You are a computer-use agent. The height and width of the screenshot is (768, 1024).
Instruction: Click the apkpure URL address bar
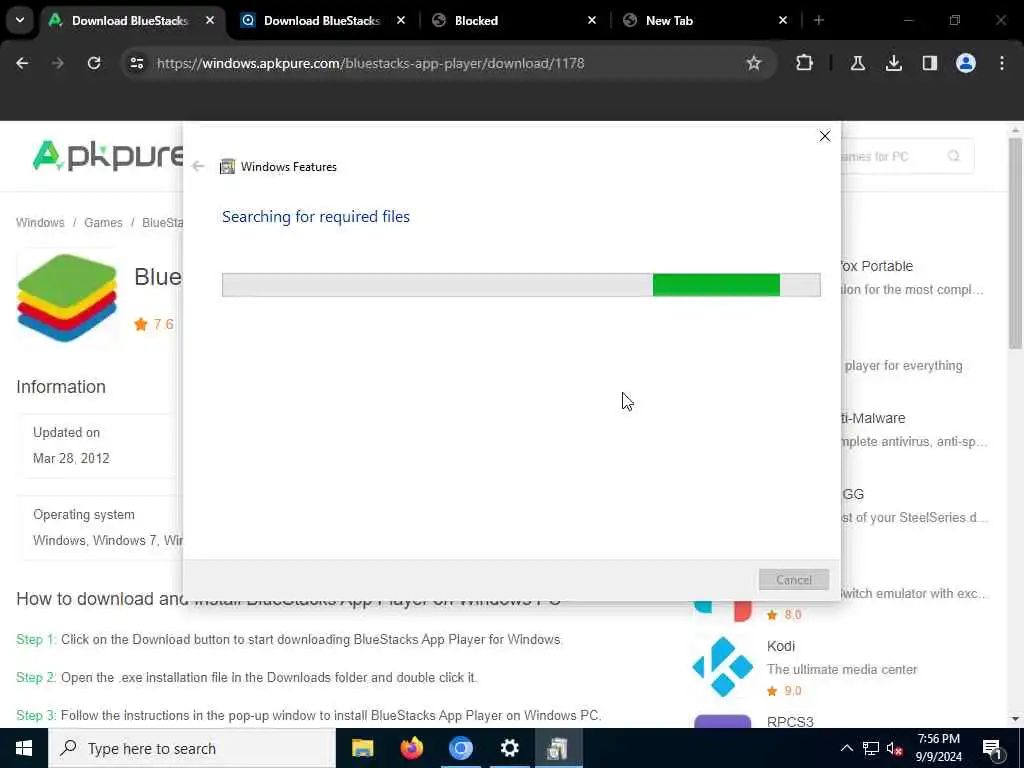(370, 63)
